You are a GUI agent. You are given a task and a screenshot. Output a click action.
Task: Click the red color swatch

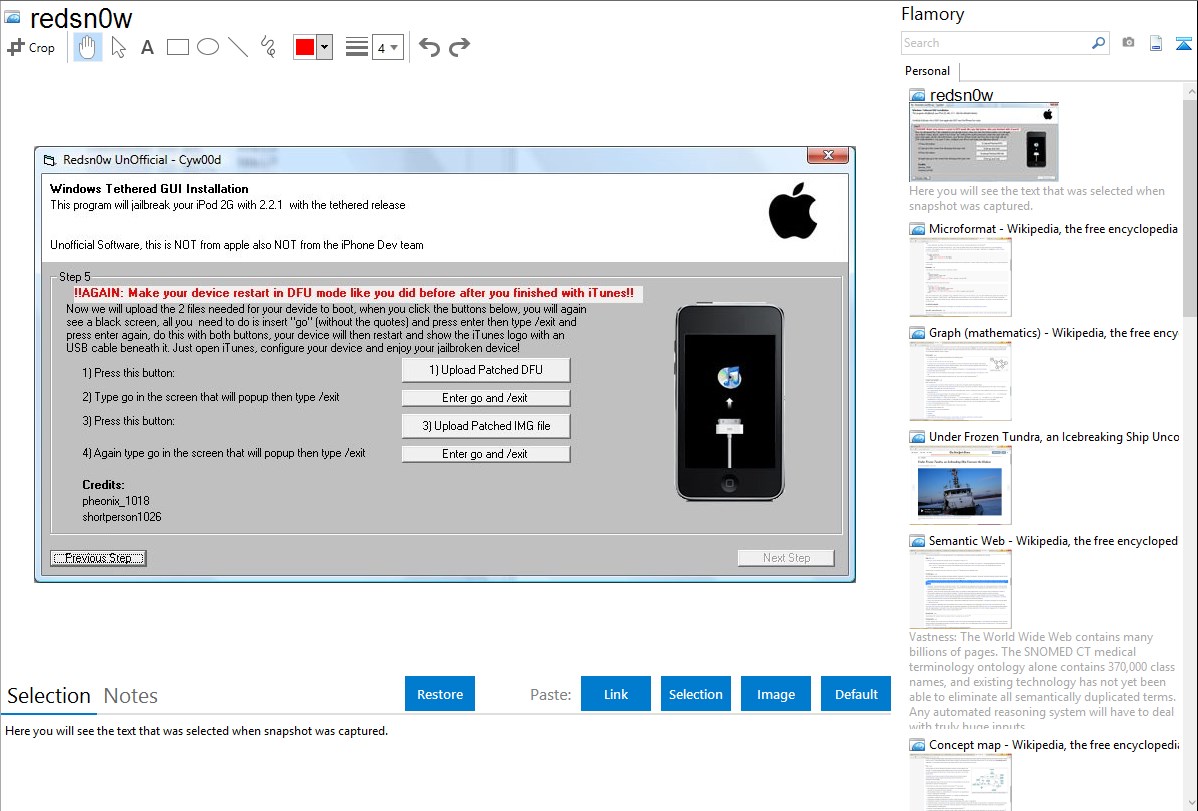[x=305, y=47]
